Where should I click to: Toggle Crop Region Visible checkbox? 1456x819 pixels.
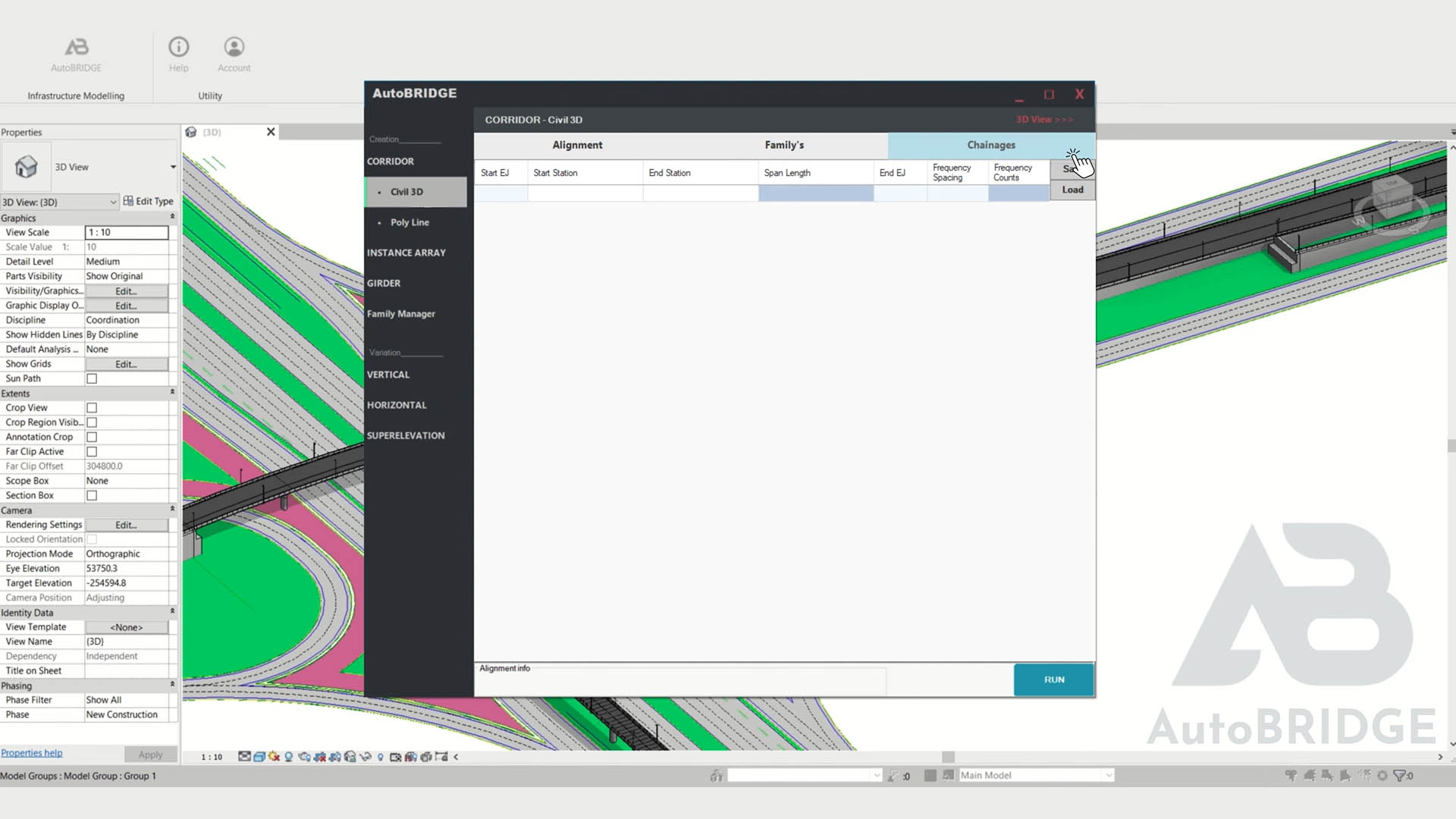click(92, 422)
